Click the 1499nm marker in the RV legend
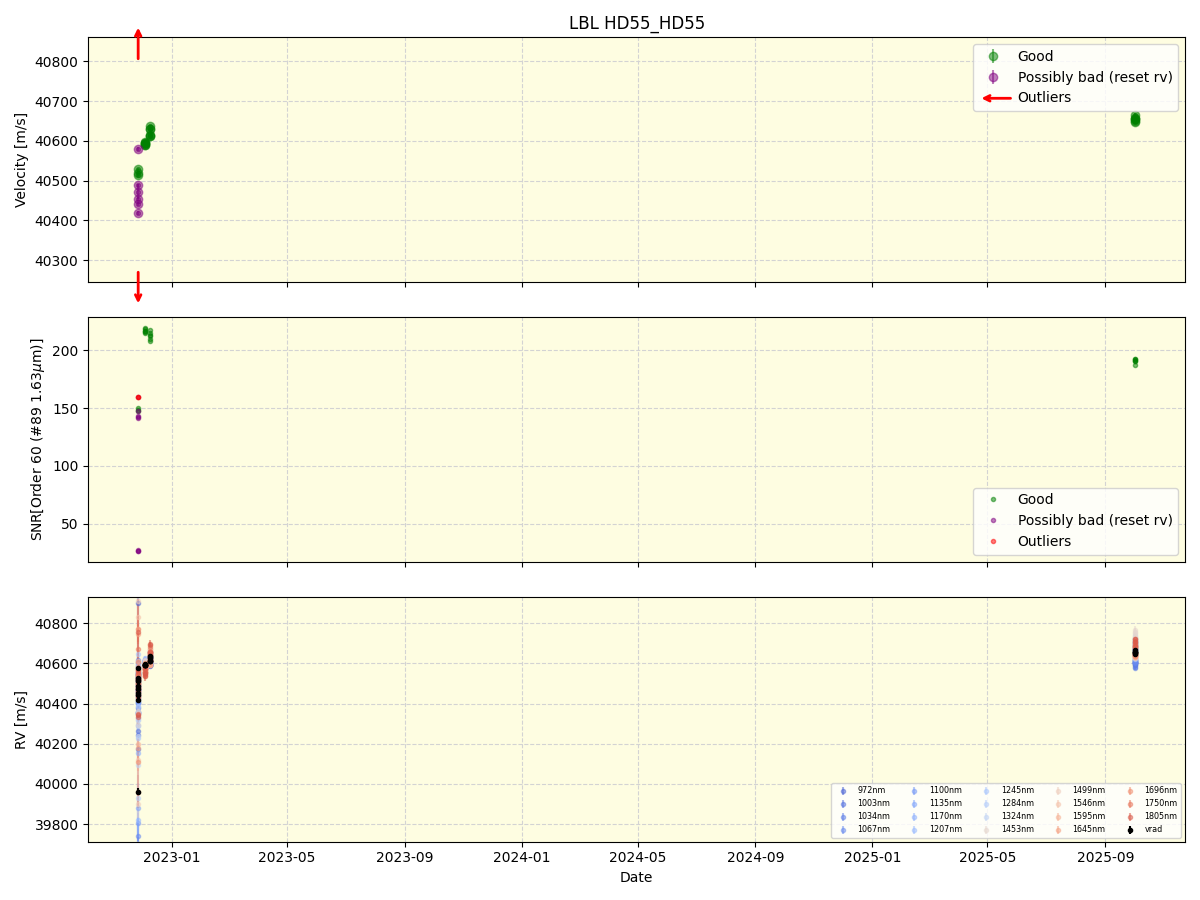 pyautogui.click(x=1058, y=791)
